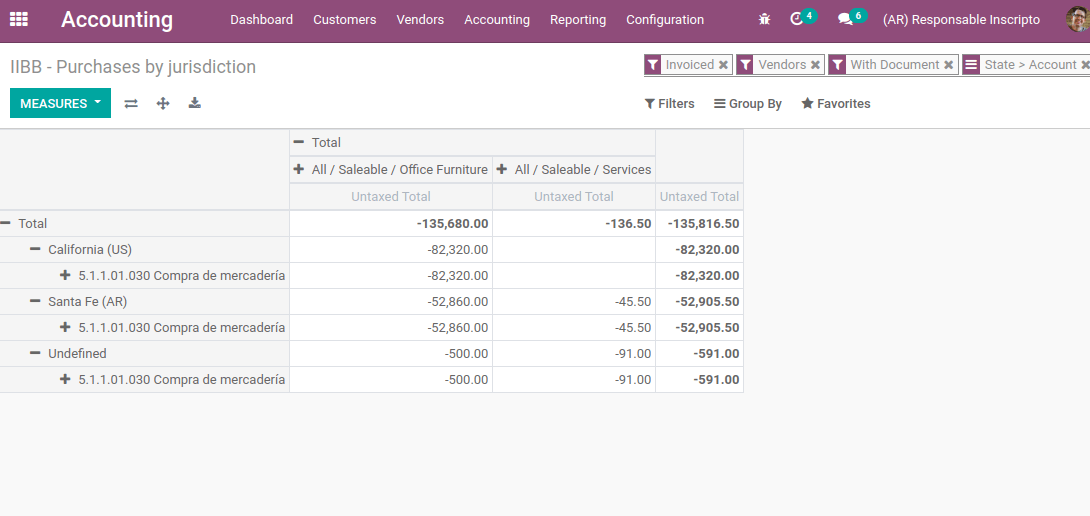Open the Filters dropdown

[669, 104]
